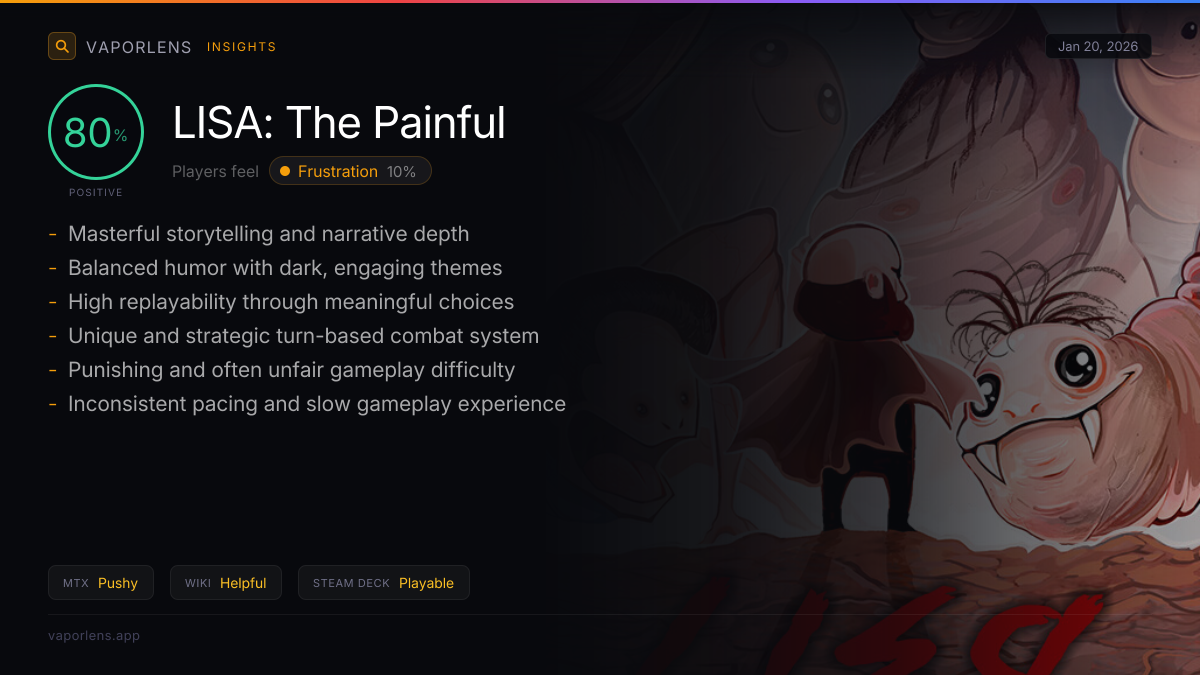Click the LISA: The Painful title

(339, 123)
